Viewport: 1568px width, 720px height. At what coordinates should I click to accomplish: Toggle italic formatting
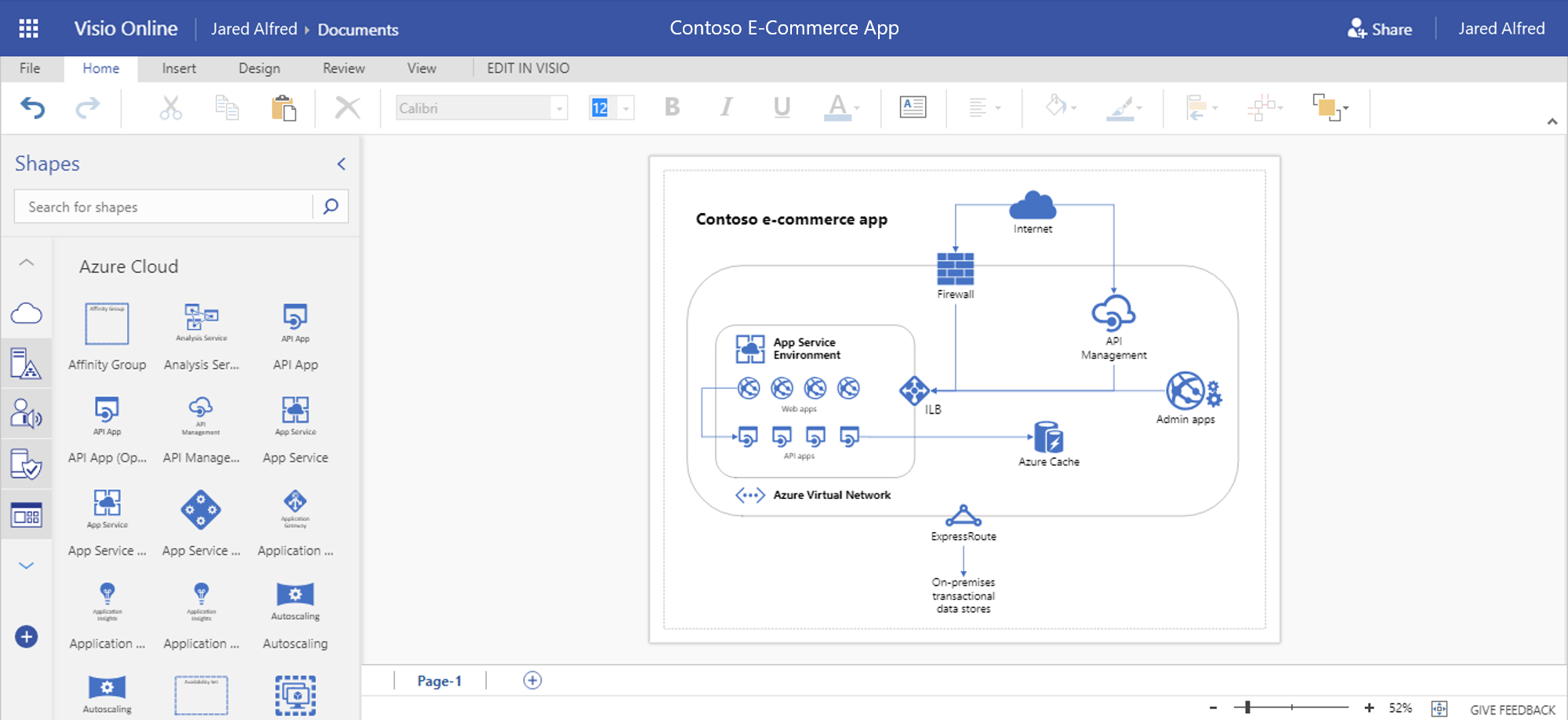[725, 107]
